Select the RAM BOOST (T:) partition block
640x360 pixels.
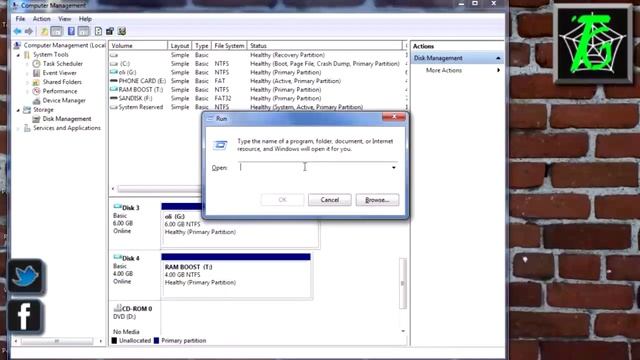point(236,276)
